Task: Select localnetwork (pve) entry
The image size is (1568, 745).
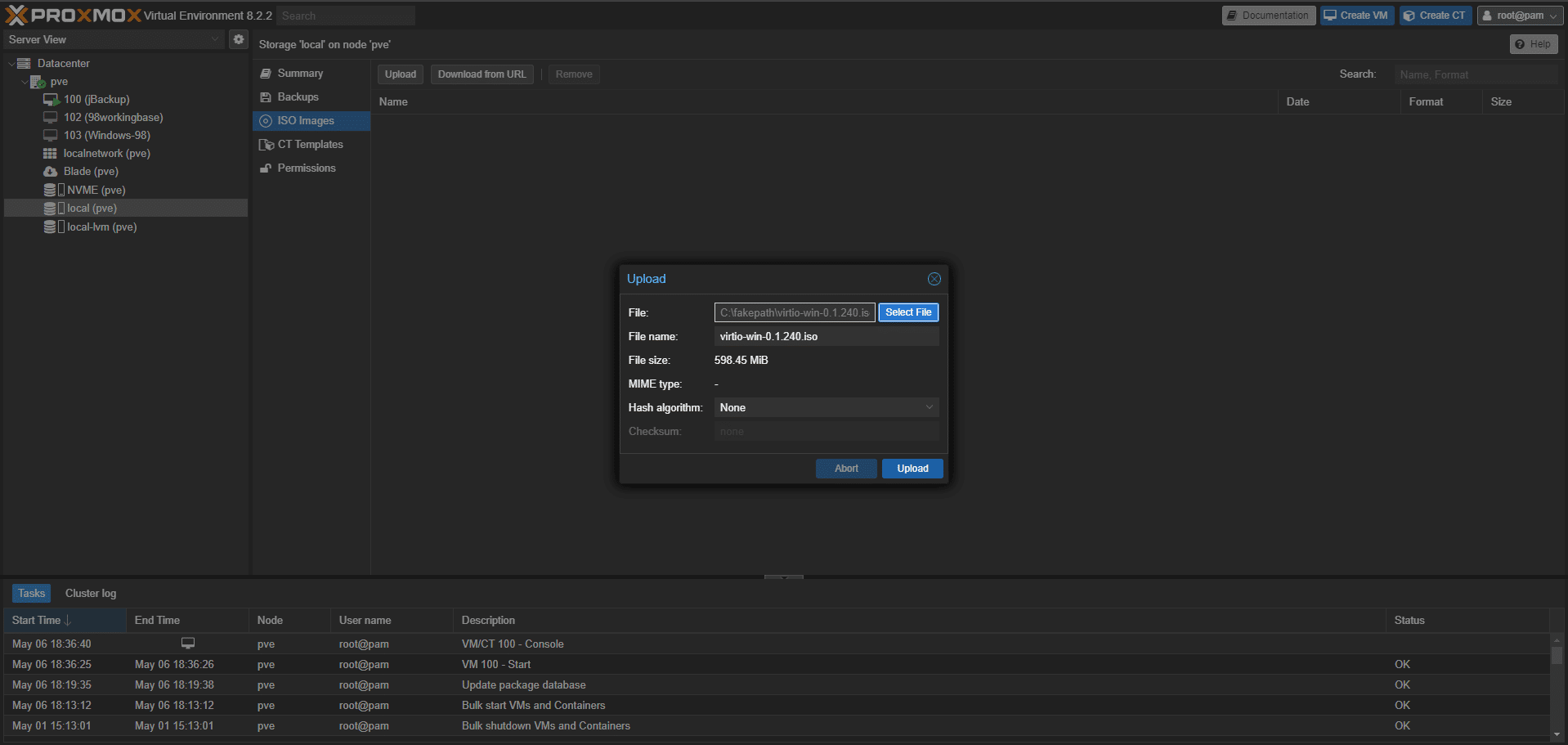Action: [x=107, y=153]
